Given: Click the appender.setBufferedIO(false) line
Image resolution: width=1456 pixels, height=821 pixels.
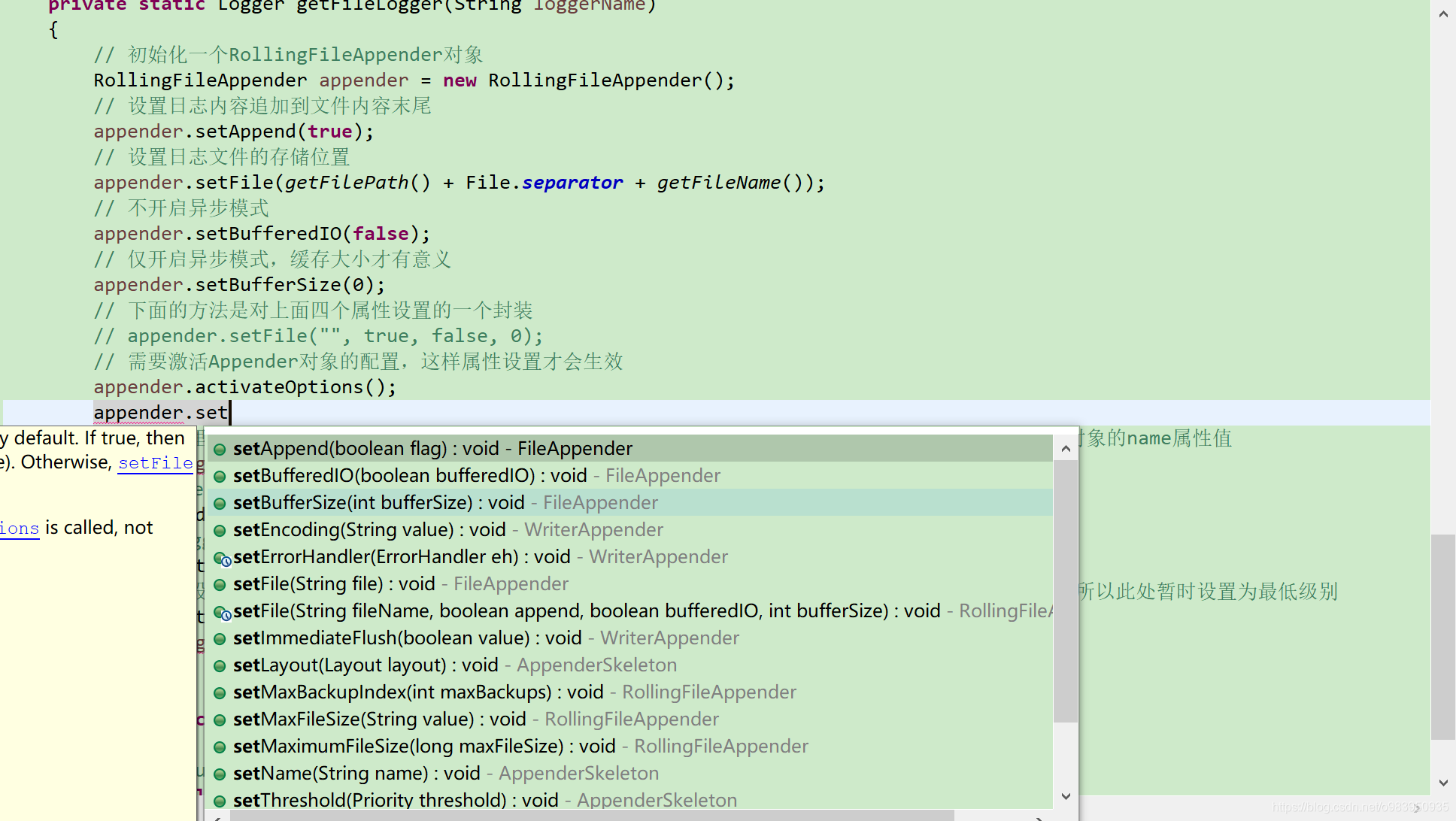Looking at the screenshot, I should tap(262, 234).
